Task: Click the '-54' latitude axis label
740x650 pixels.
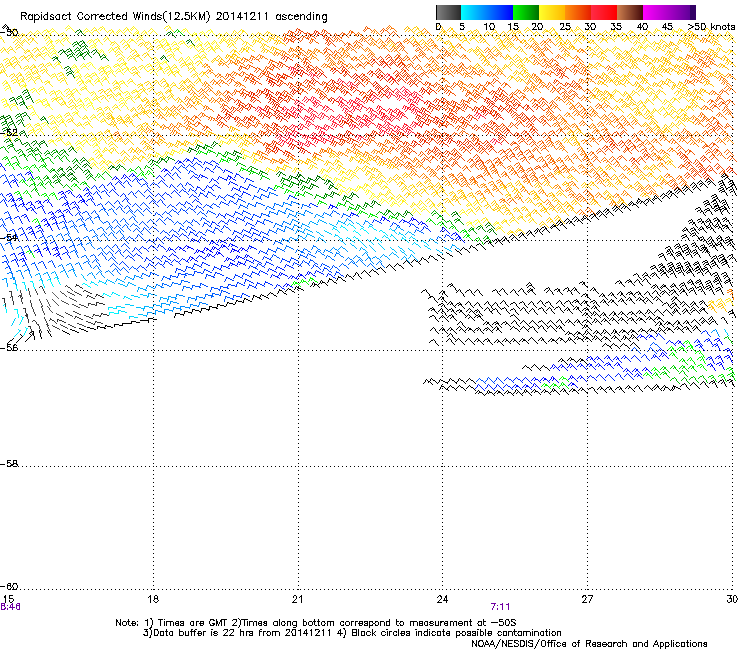Action: point(9,237)
